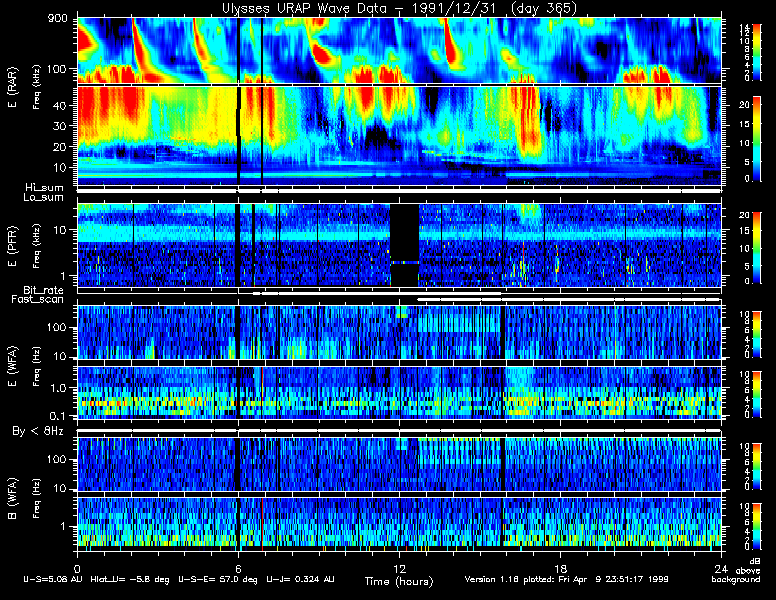Click the 'Bit_rate' status row label
This screenshot has height=600, width=776.
click(x=43, y=290)
